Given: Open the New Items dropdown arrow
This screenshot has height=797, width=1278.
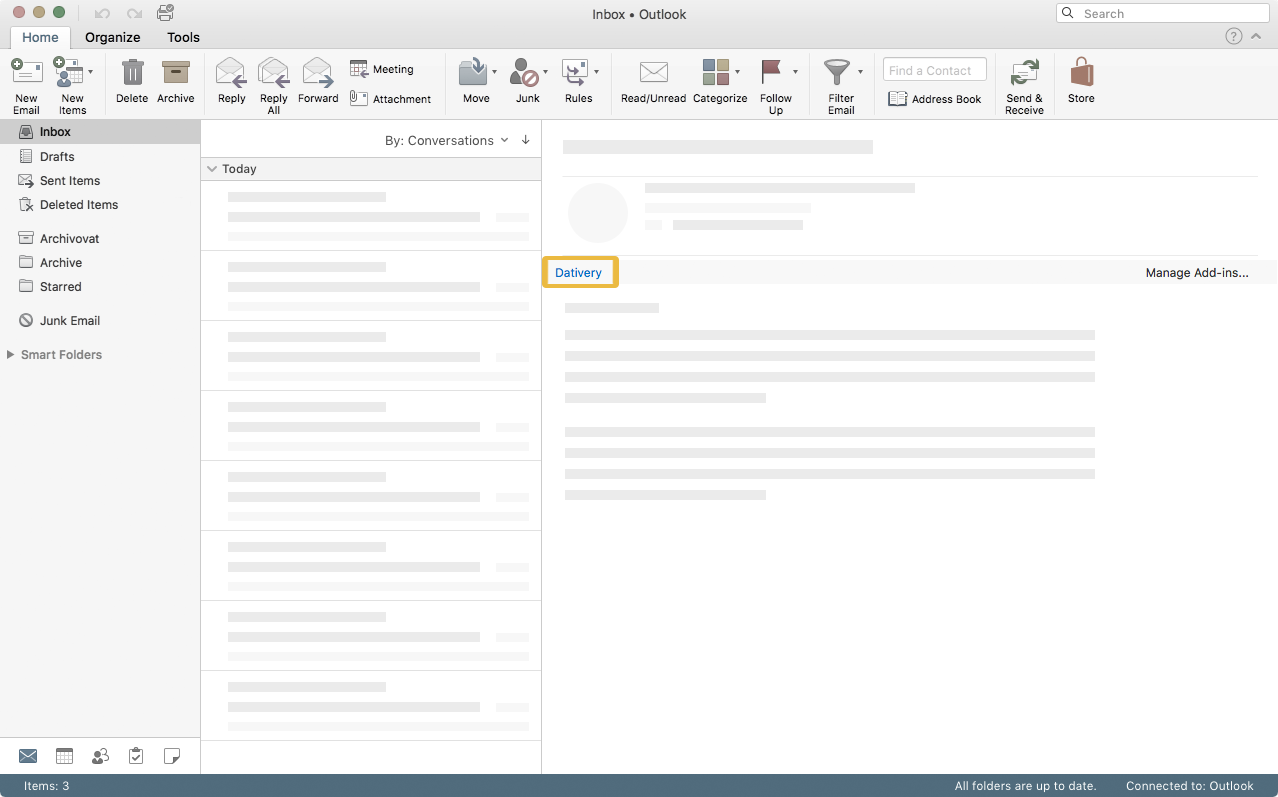Looking at the screenshot, I should tap(90, 72).
